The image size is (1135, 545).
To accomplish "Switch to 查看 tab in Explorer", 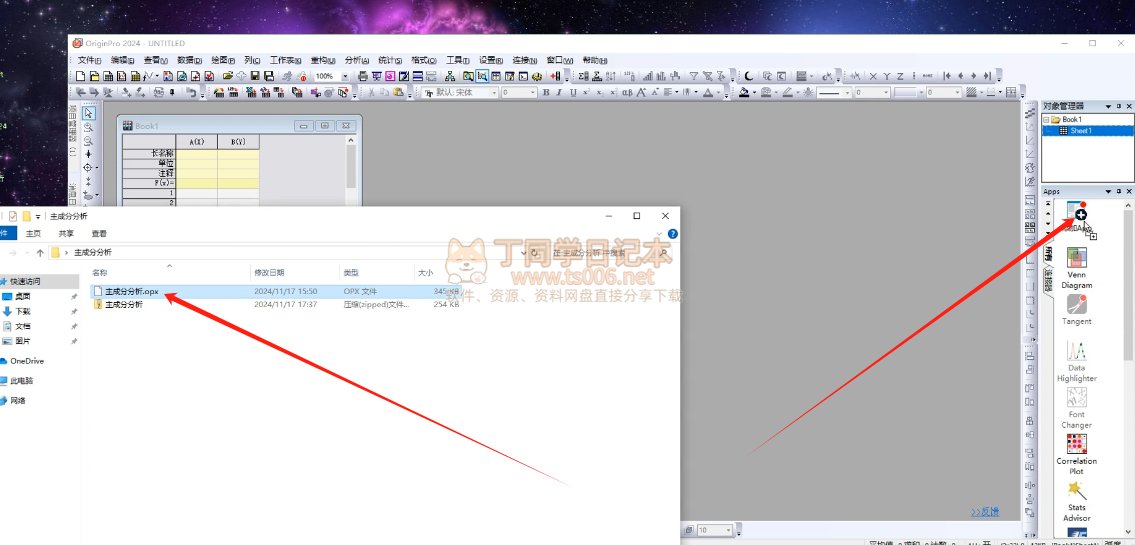I will coord(99,234).
